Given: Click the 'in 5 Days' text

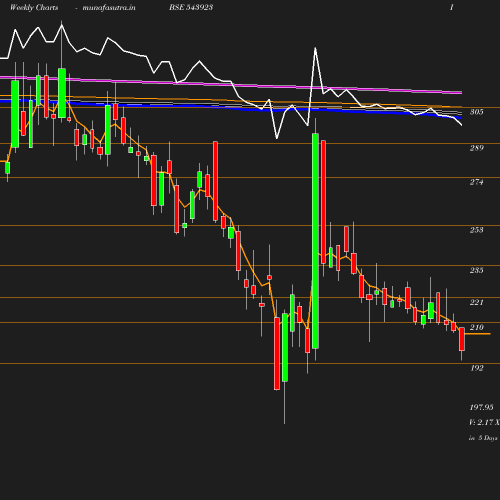Looking at the screenshot, I should tap(483, 438).
